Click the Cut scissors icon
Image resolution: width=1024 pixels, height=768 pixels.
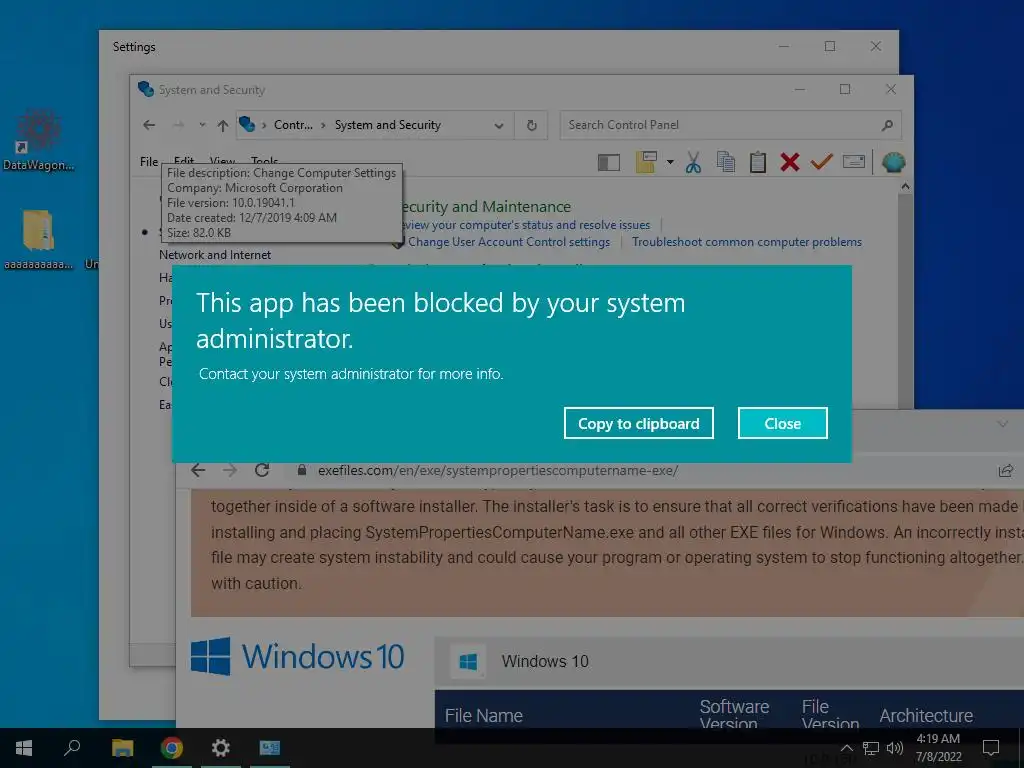coord(694,162)
